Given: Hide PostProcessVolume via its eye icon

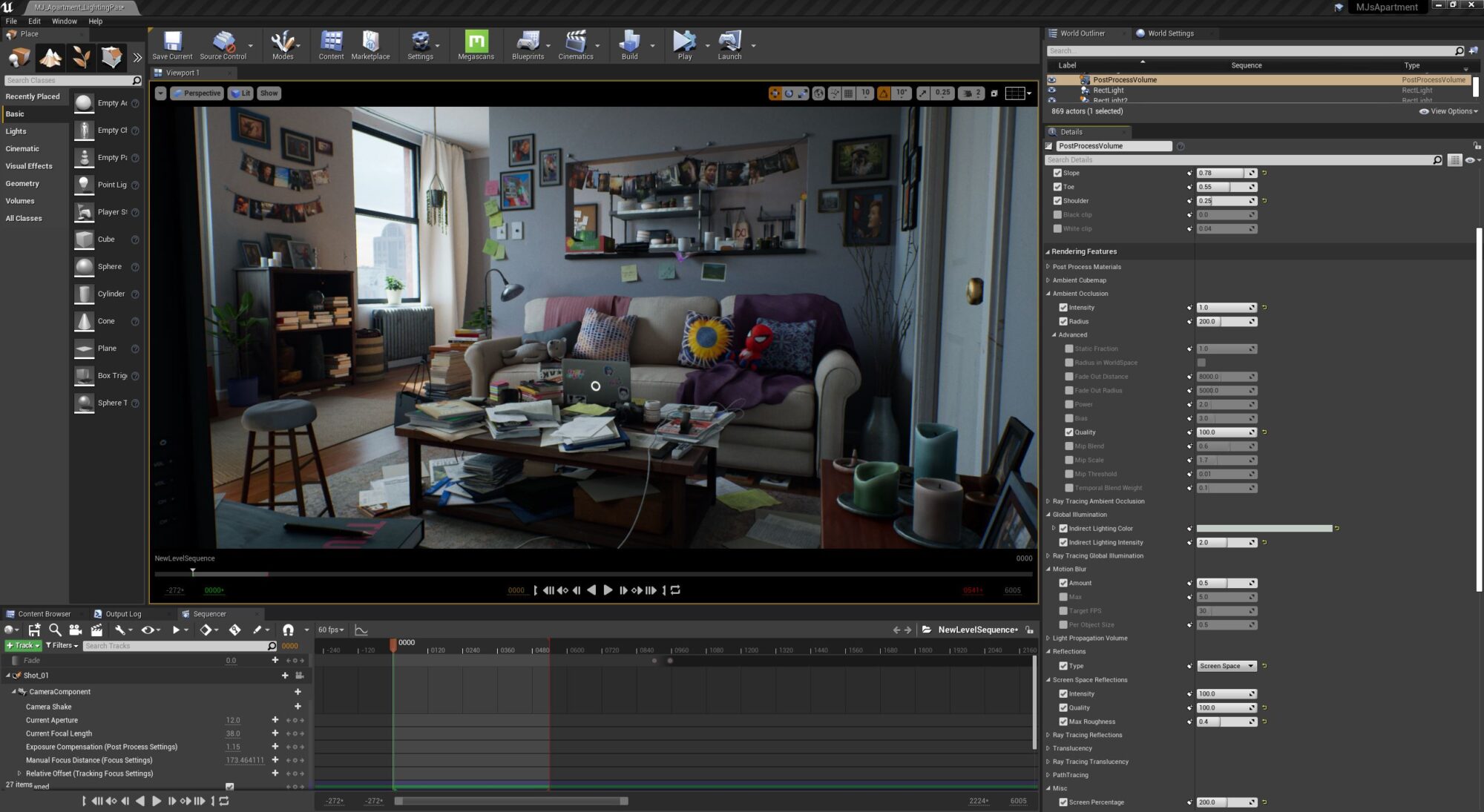Looking at the screenshot, I should [1051, 80].
